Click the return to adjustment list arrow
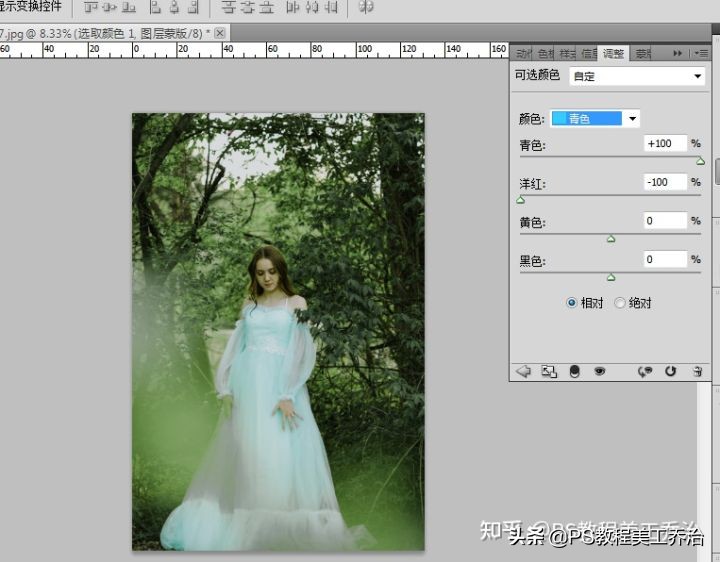 pyautogui.click(x=522, y=371)
